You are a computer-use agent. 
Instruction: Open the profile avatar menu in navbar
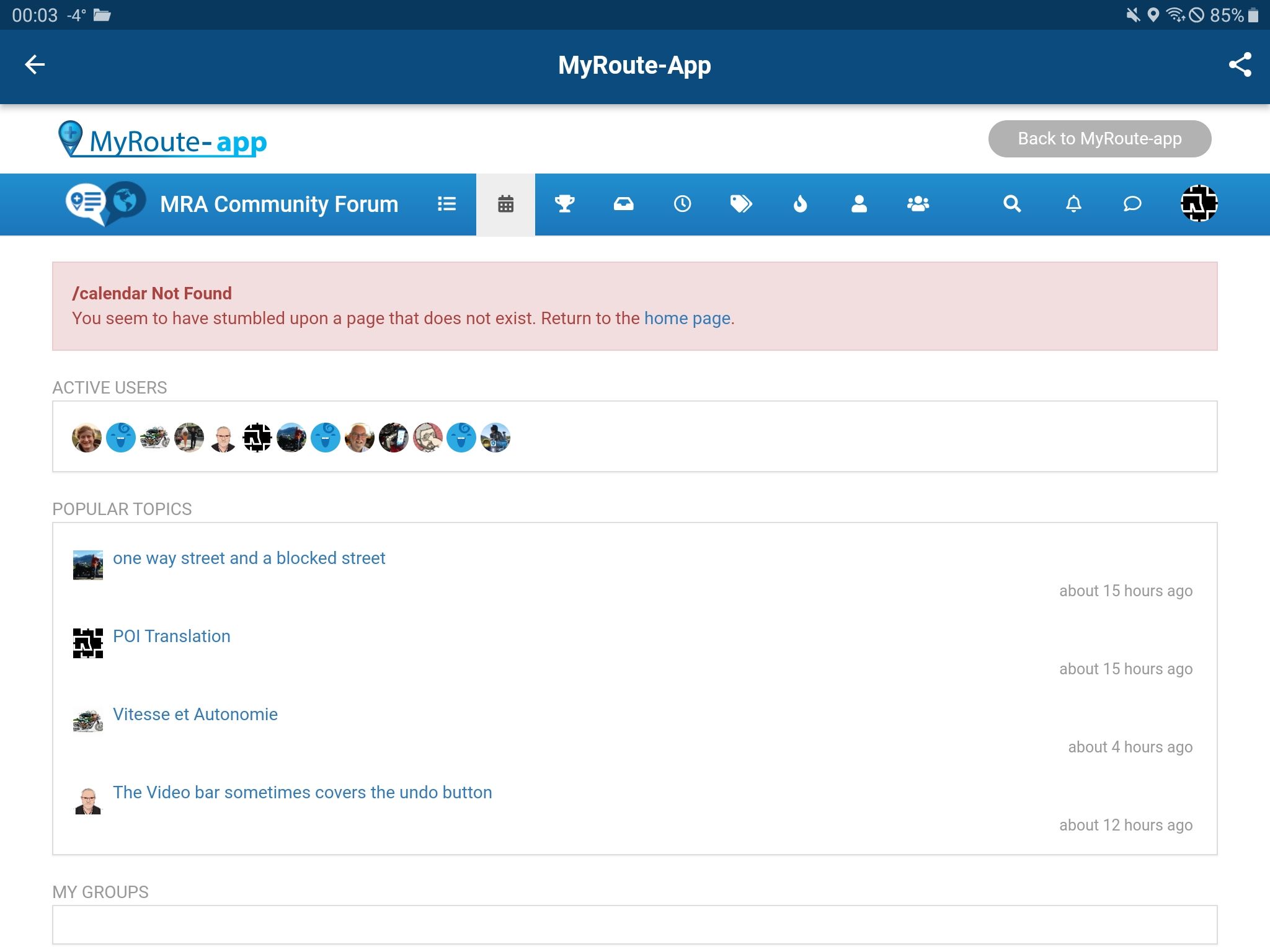click(x=1199, y=203)
